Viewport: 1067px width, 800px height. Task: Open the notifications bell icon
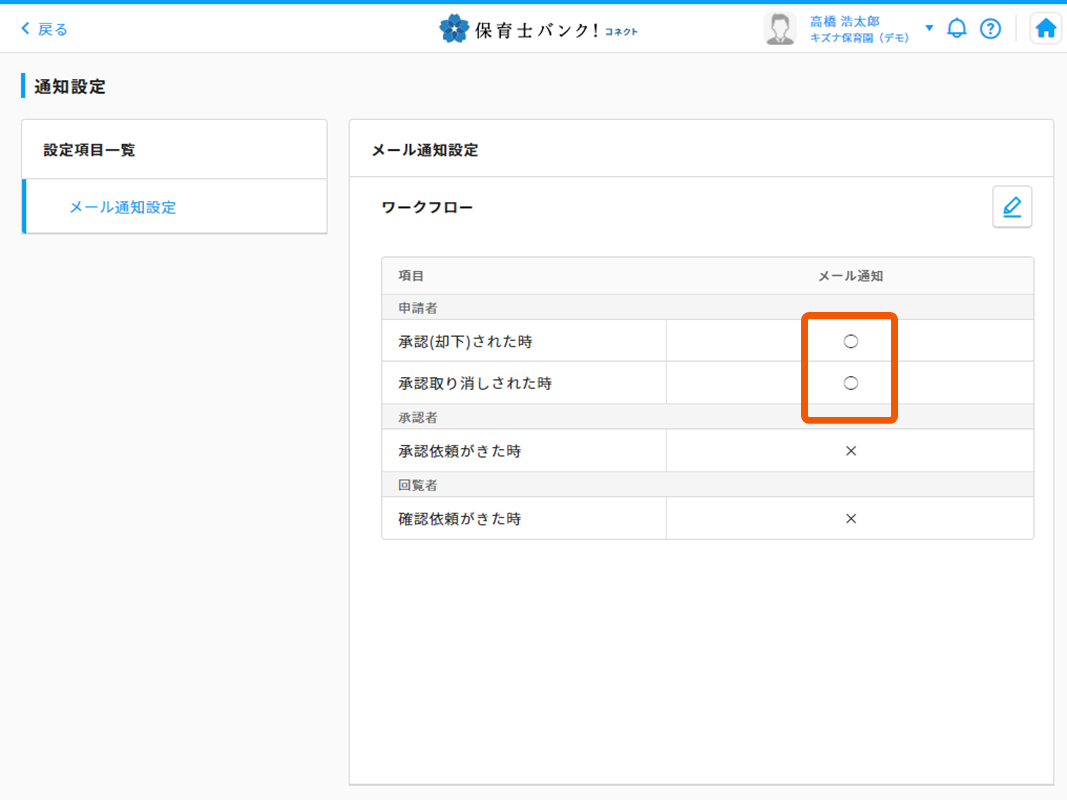[957, 29]
